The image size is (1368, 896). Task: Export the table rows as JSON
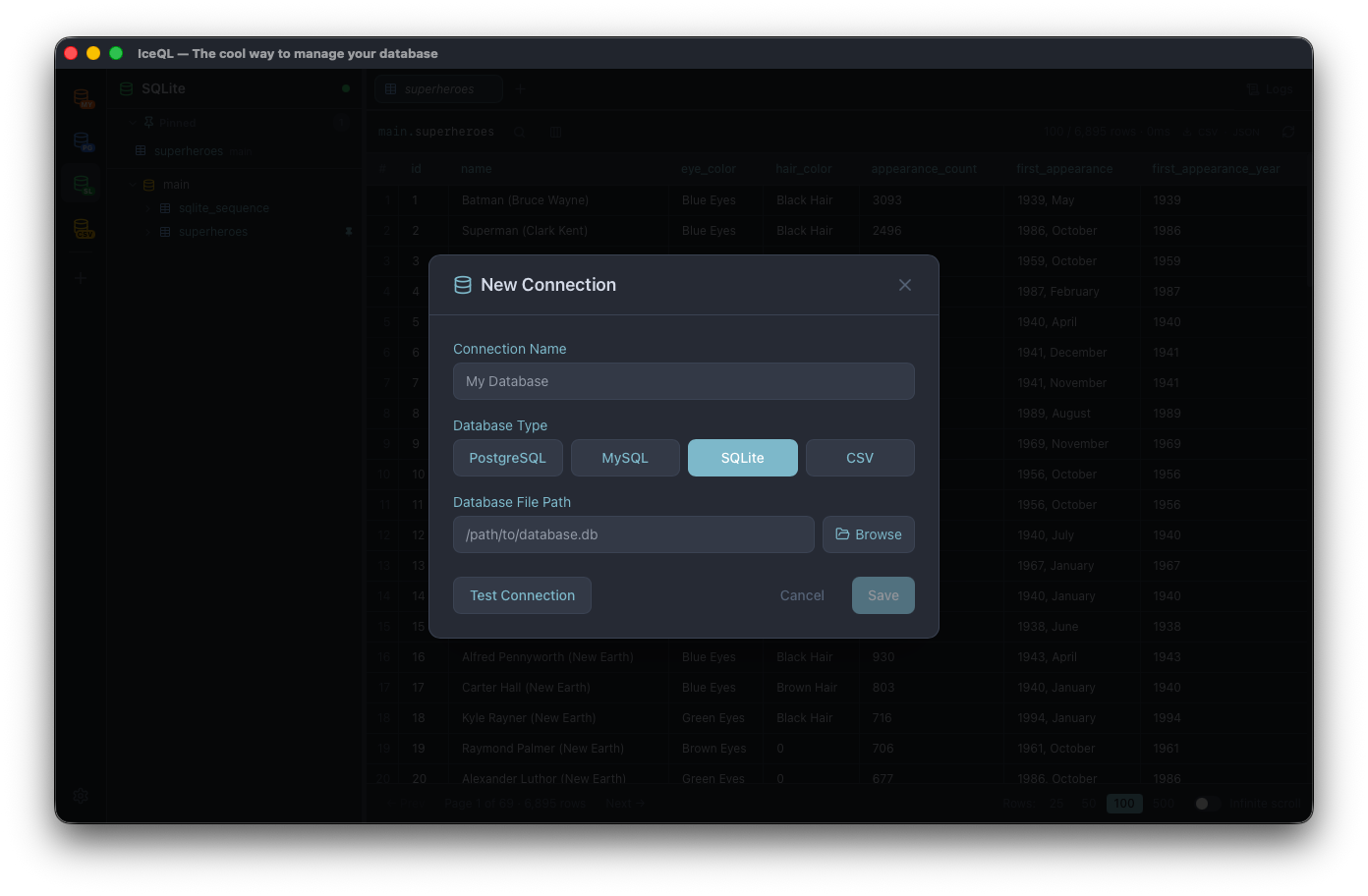(x=1247, y=132)
